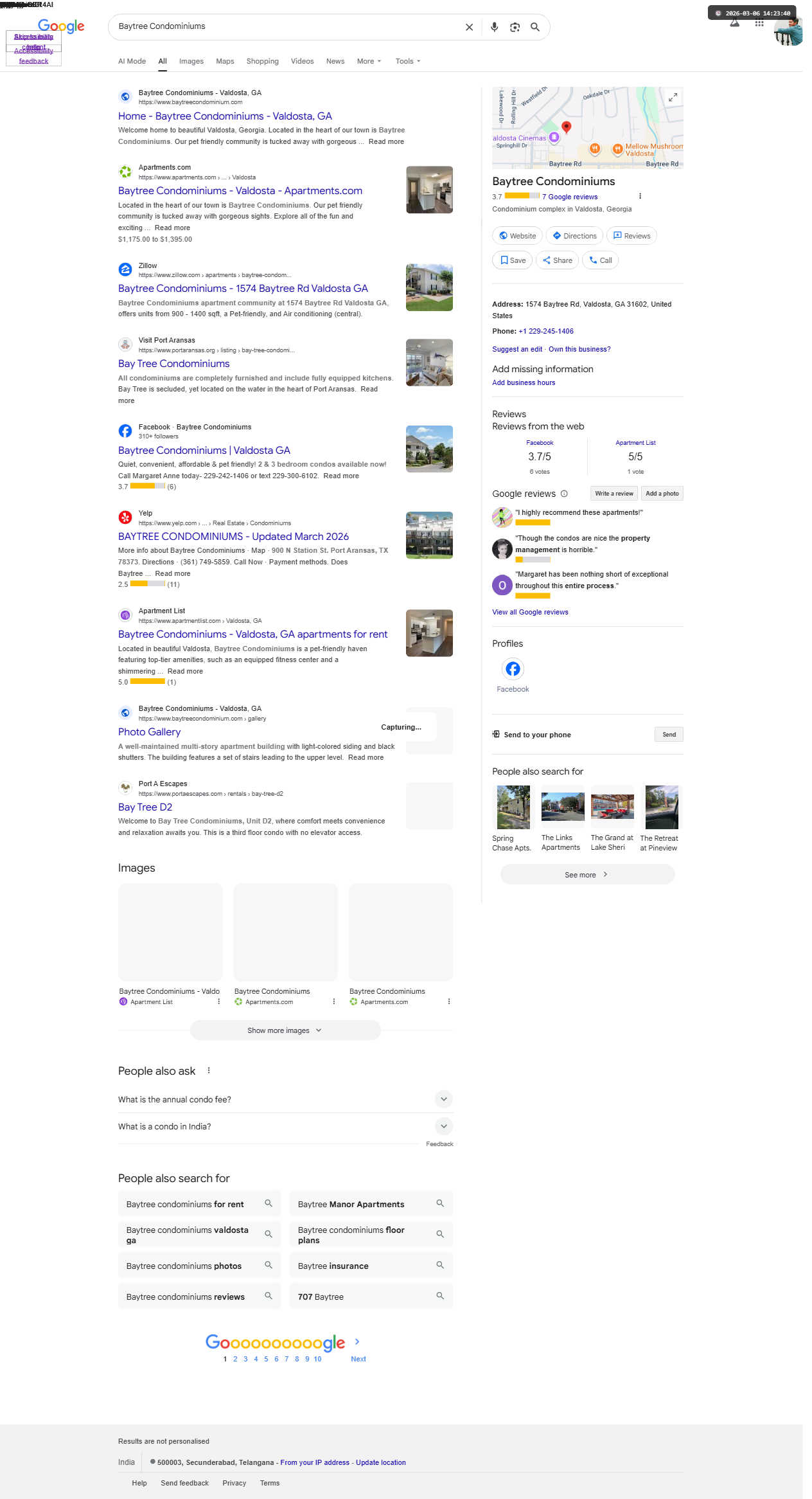Open the phone number +1 229-245-1406 link
The width and height of the screenshot is (812, 1499).
click(x=546, y=332)
